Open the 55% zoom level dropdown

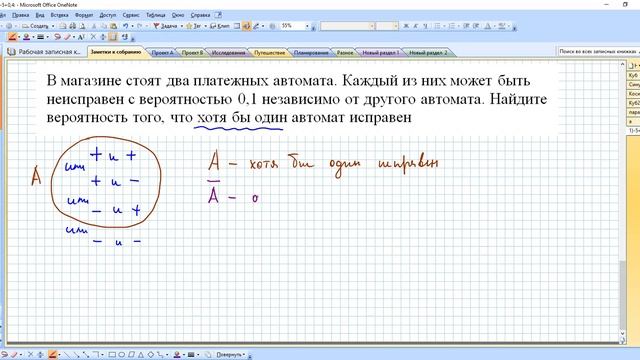[307, 26]
